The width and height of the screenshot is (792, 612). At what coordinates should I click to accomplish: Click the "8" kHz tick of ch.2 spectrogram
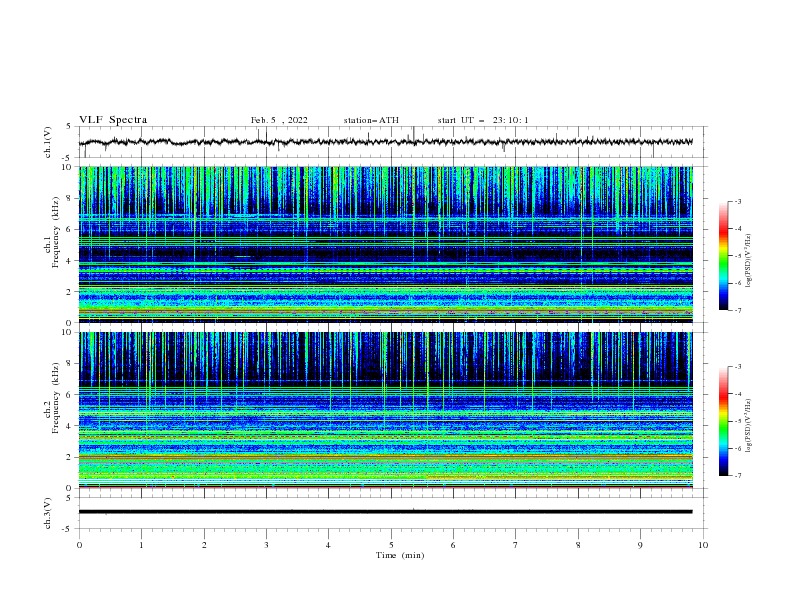pos(70,363)
